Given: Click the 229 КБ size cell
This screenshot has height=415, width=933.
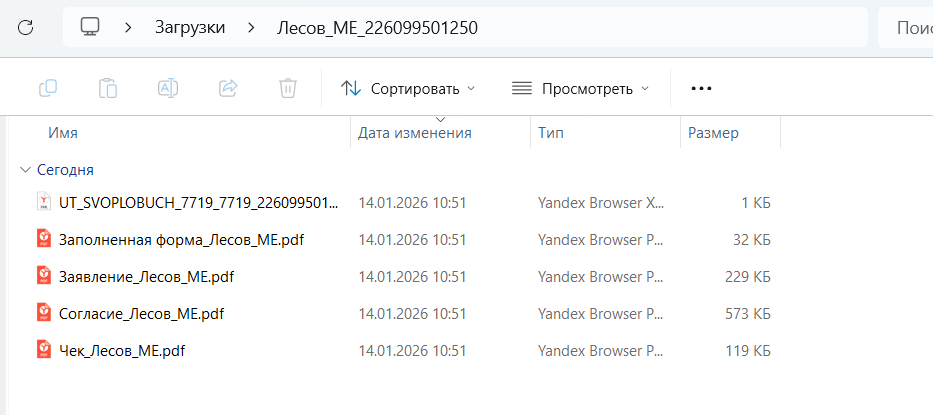Looking at the screenshot, I should 748,276.
